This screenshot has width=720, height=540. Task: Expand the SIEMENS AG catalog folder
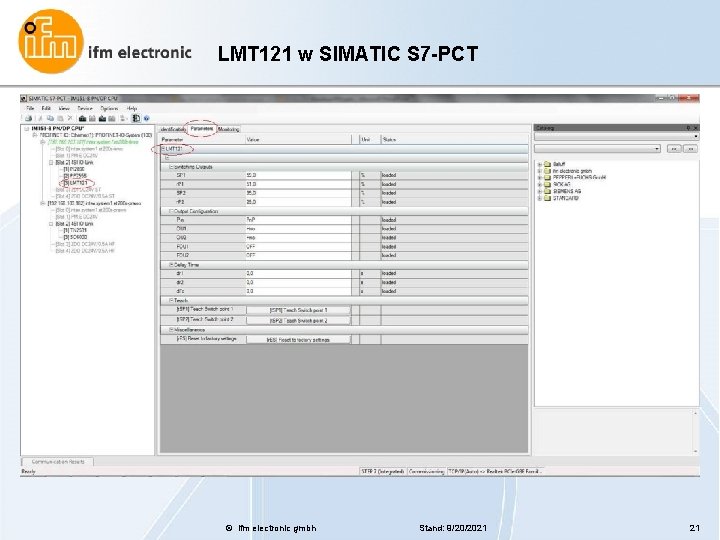(x=540, y=191)
